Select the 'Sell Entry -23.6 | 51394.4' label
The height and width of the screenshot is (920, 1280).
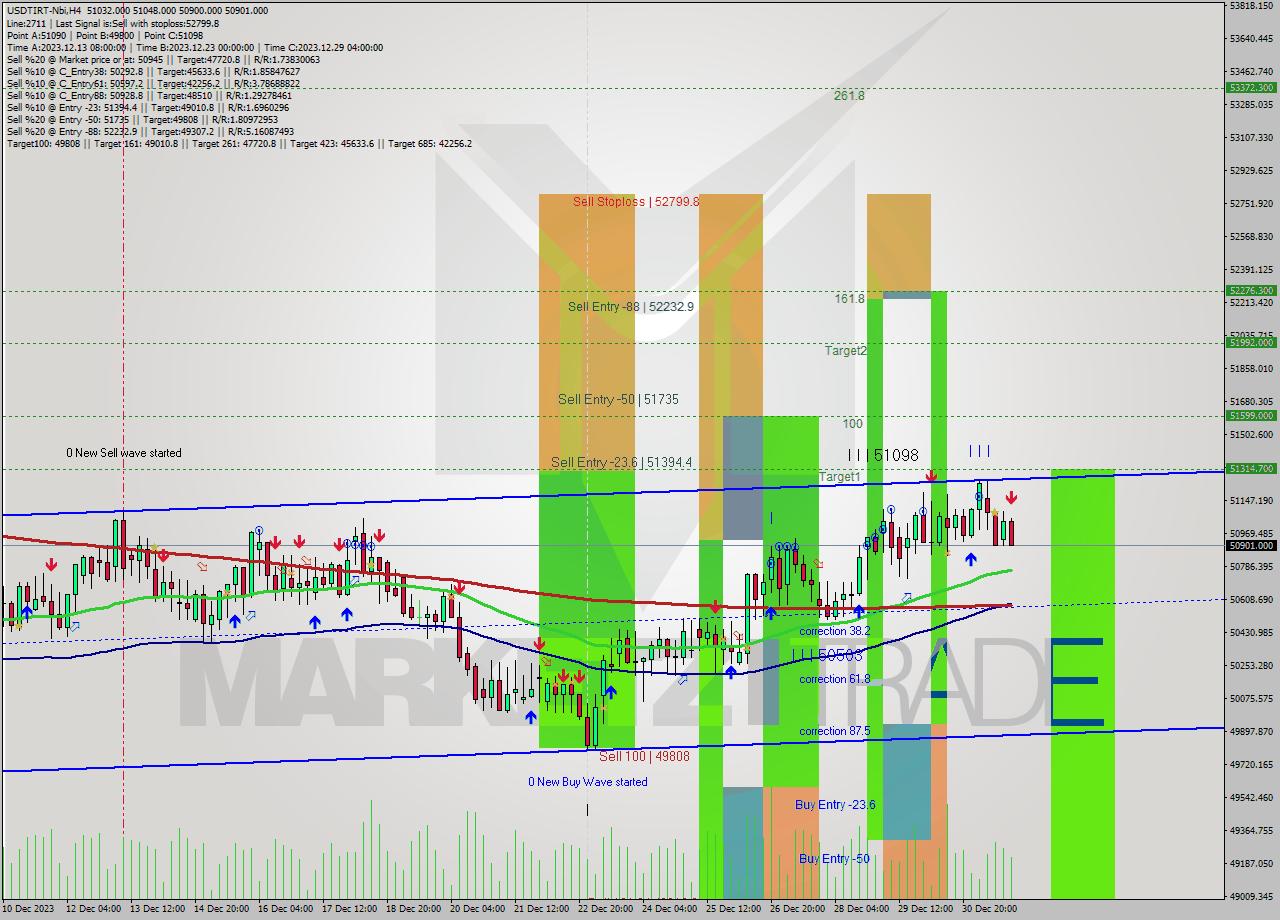(621, 463)
